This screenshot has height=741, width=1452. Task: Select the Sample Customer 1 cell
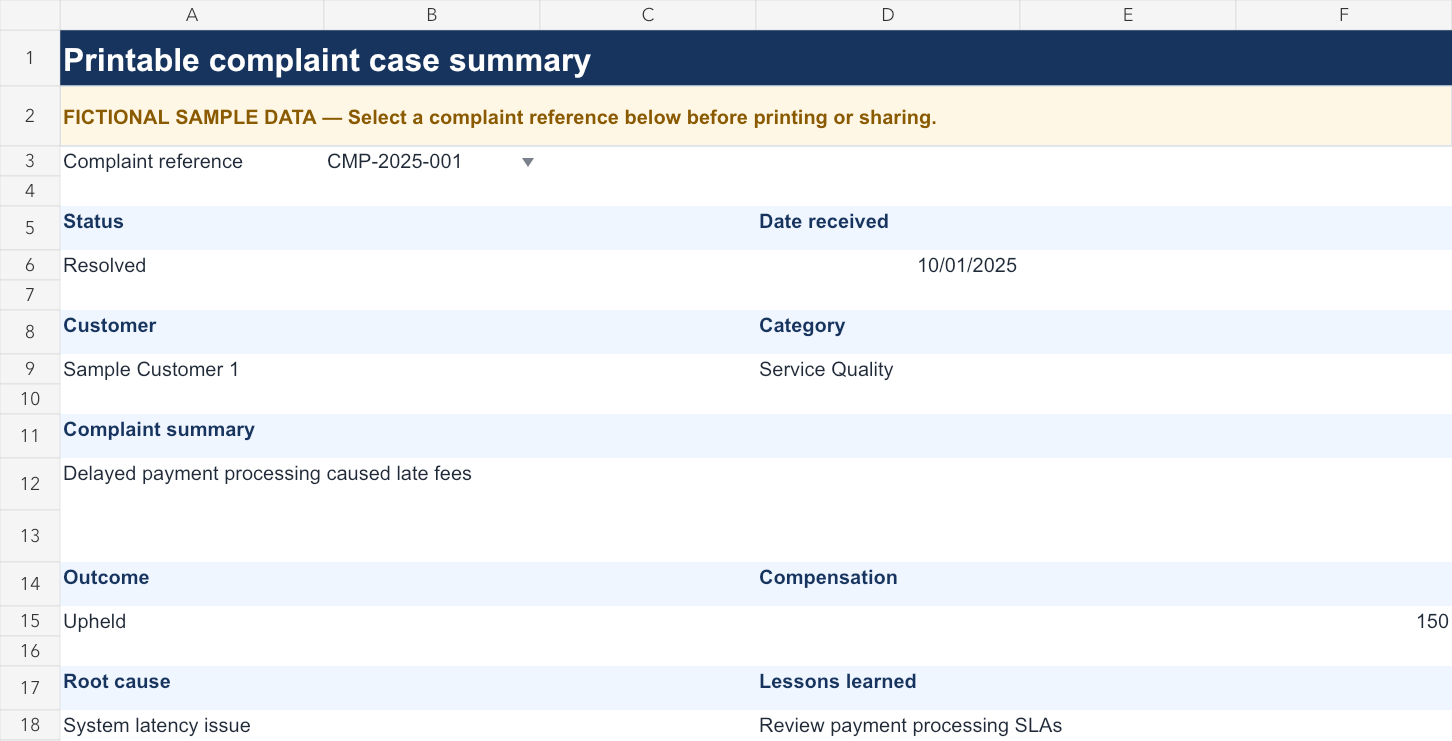click(408, 369)
